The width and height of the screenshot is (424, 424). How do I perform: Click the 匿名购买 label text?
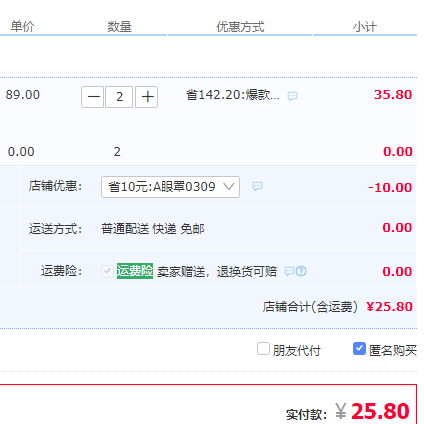click(x=393, y=350)
